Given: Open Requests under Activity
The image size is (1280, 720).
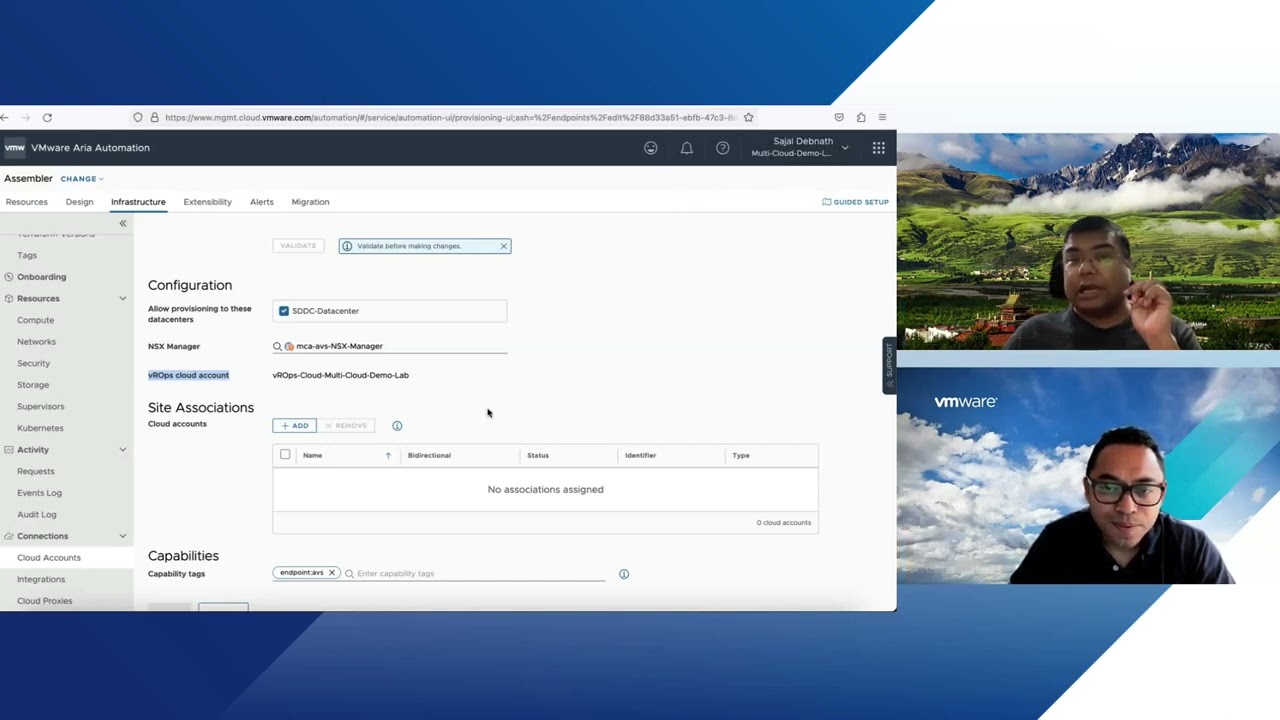Looking at the screenshot, I should pos(36,471).
